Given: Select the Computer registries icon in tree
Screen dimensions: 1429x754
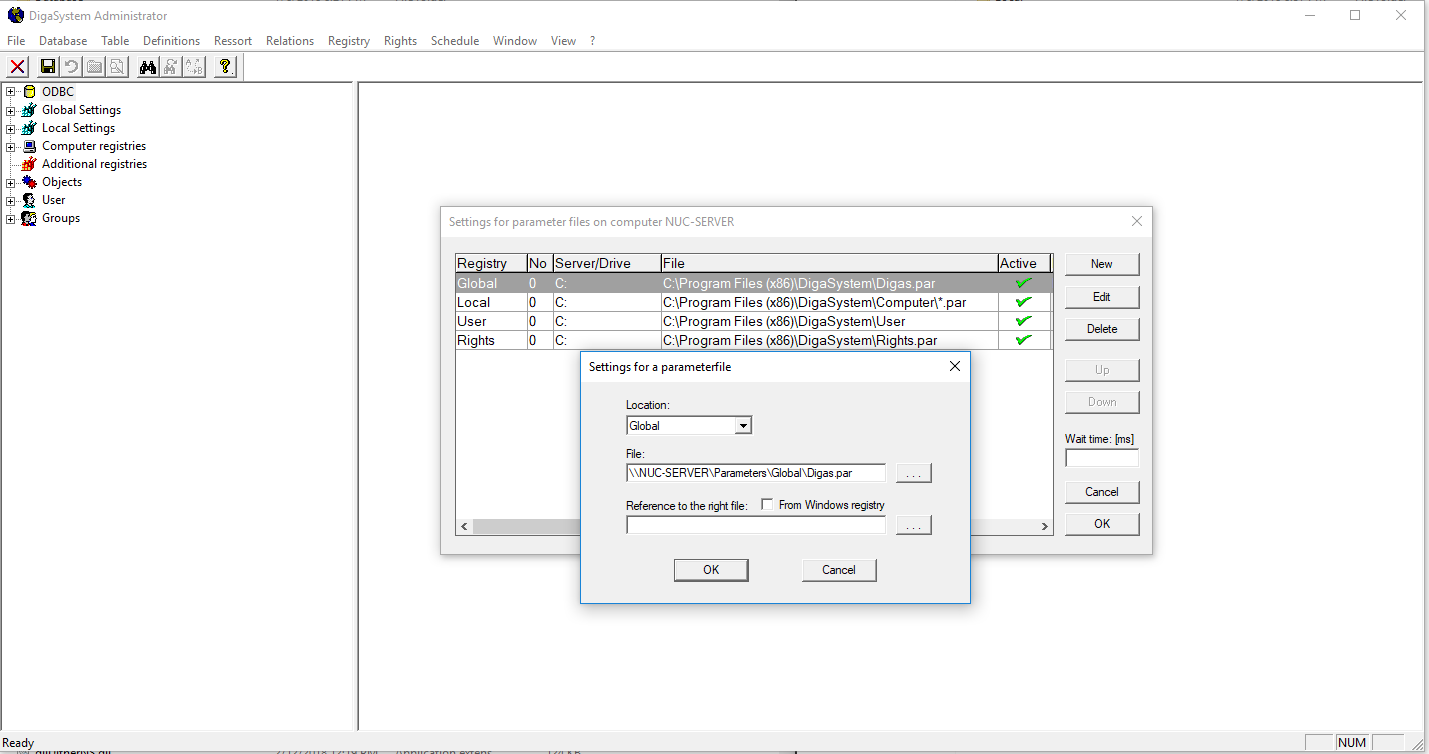Looking at the screenshot, I should click(29, 146).
